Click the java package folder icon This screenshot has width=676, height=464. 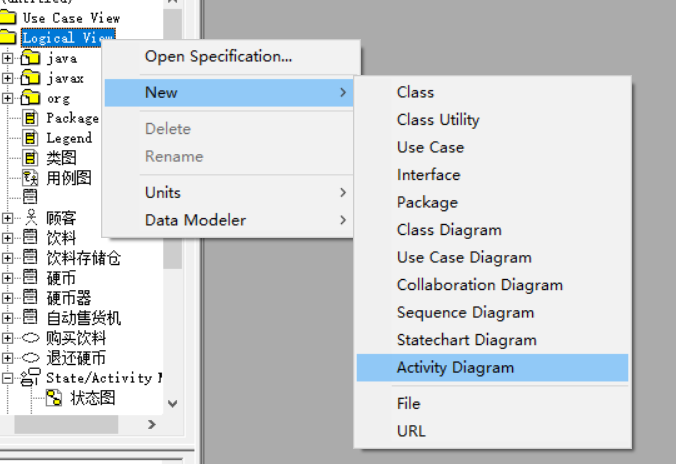click(30, 58)
